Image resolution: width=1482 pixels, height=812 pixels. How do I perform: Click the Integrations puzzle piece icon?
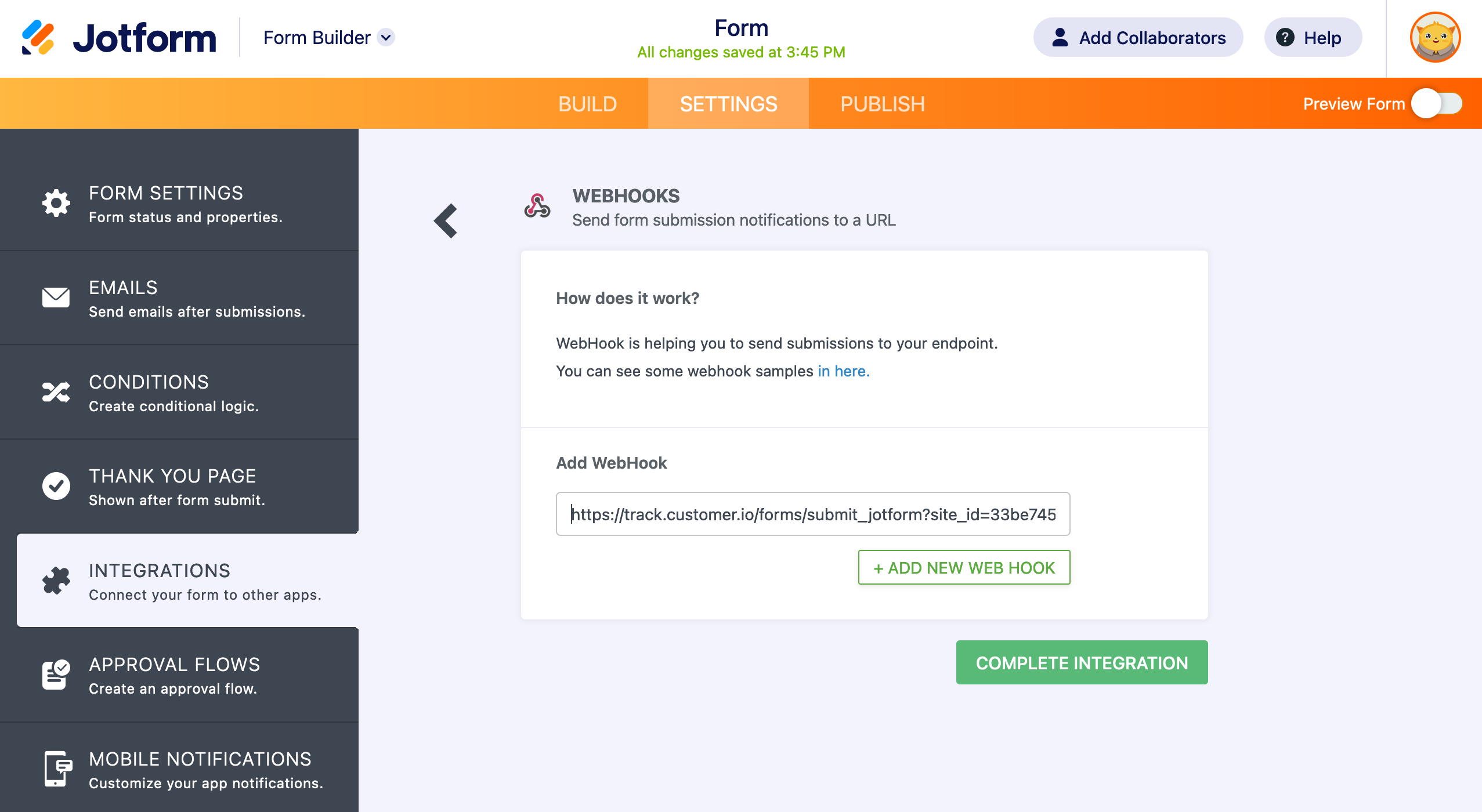(x=56, y=581)
